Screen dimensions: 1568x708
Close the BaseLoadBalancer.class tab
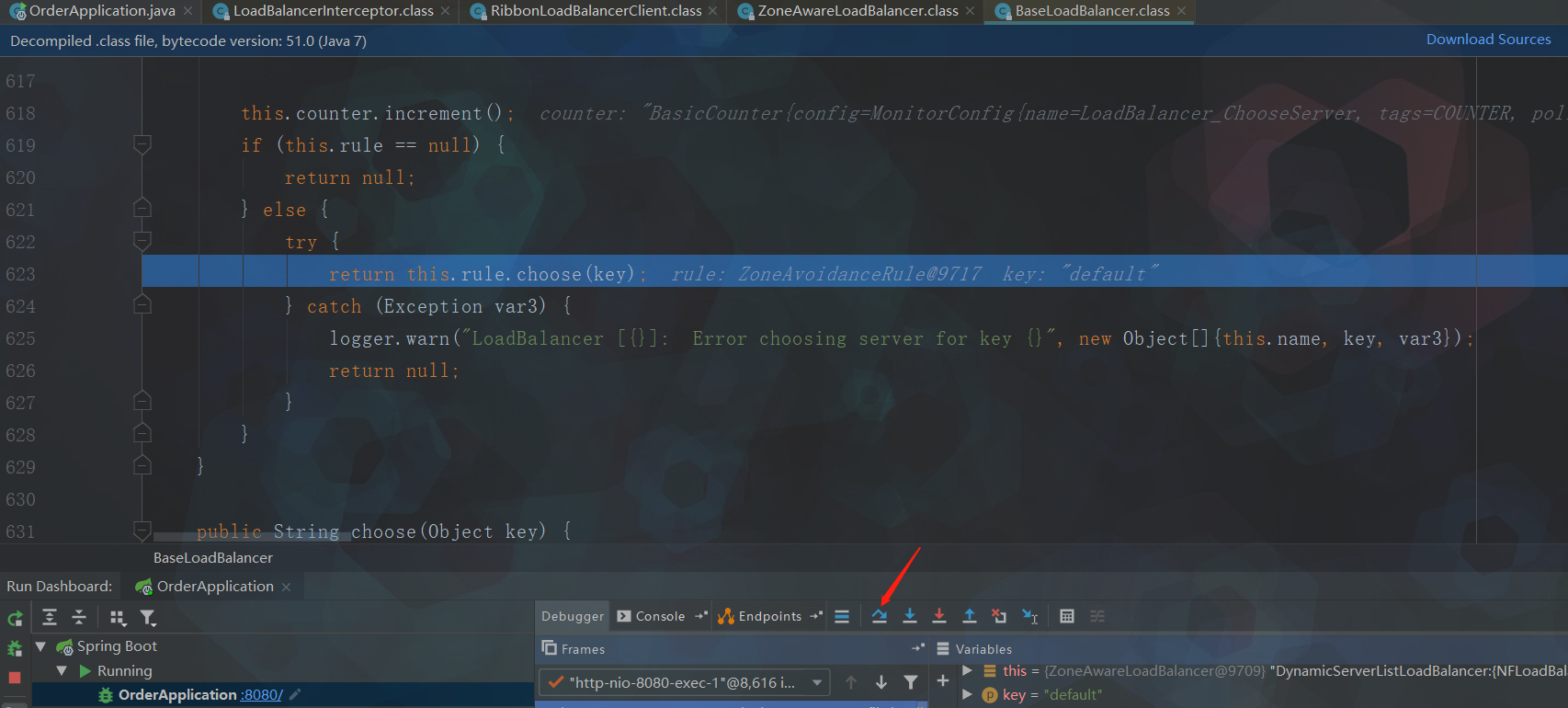point(1181,11)
